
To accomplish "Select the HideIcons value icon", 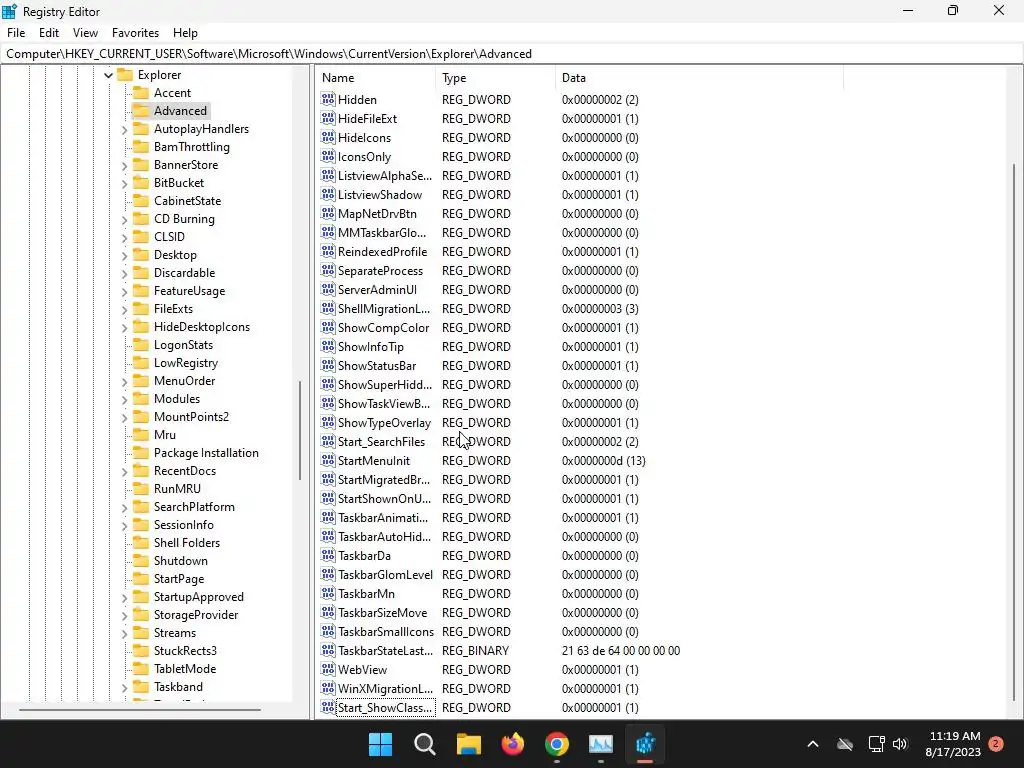I will click(328, 137).
